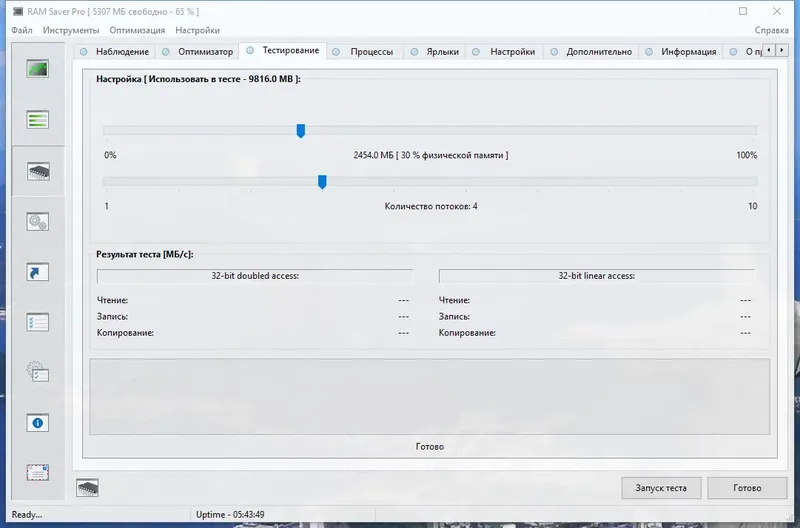
Task: Switch to the Настройки tab
Action: (505, 52)
